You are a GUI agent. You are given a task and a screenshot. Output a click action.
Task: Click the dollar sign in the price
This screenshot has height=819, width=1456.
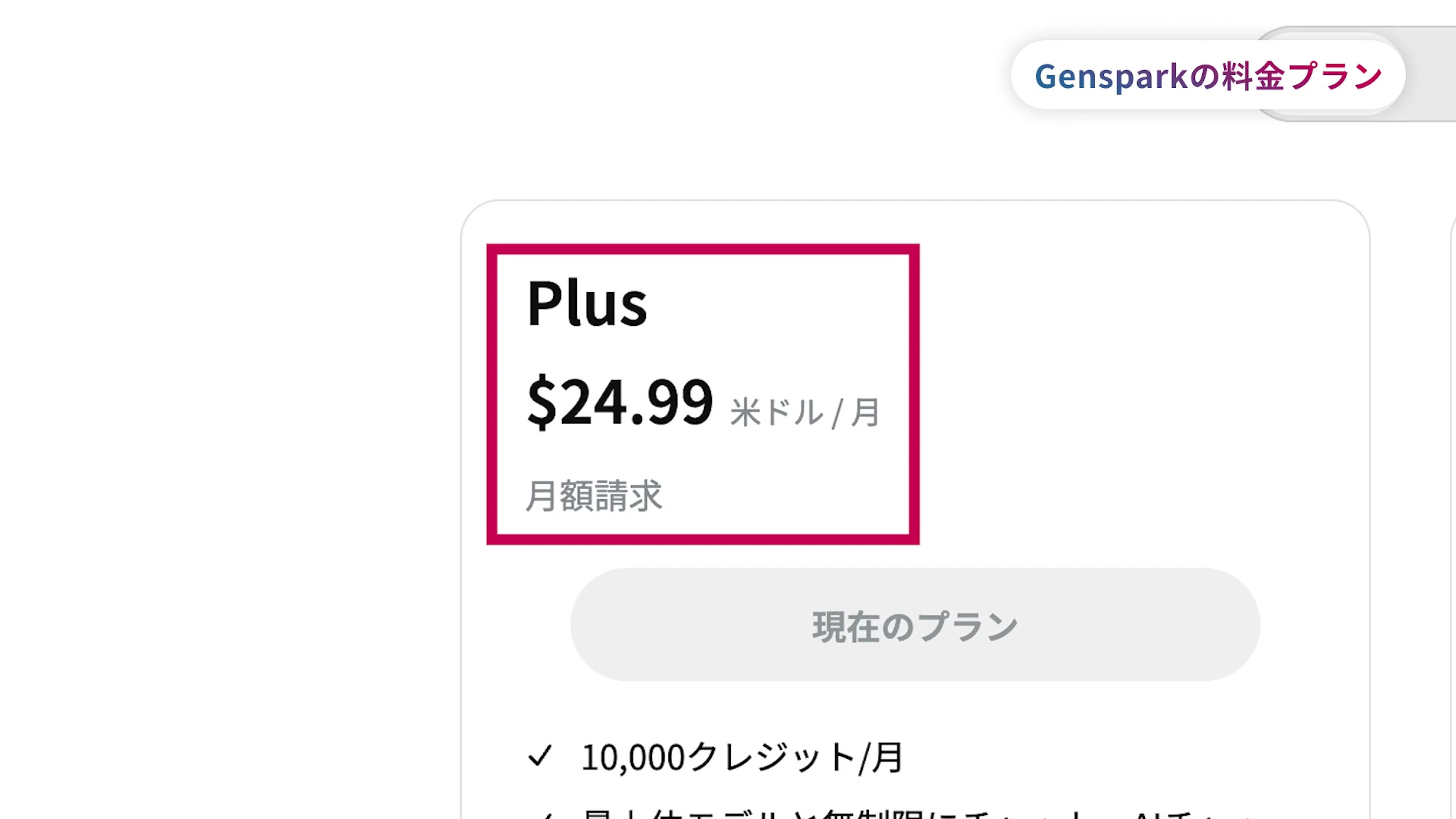[541, 402]
